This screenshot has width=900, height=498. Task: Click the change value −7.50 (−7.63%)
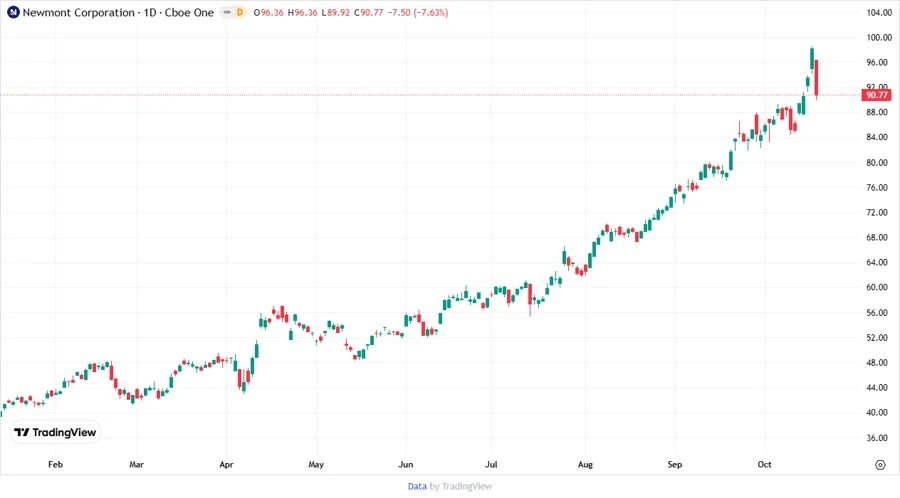click(418, 12)
